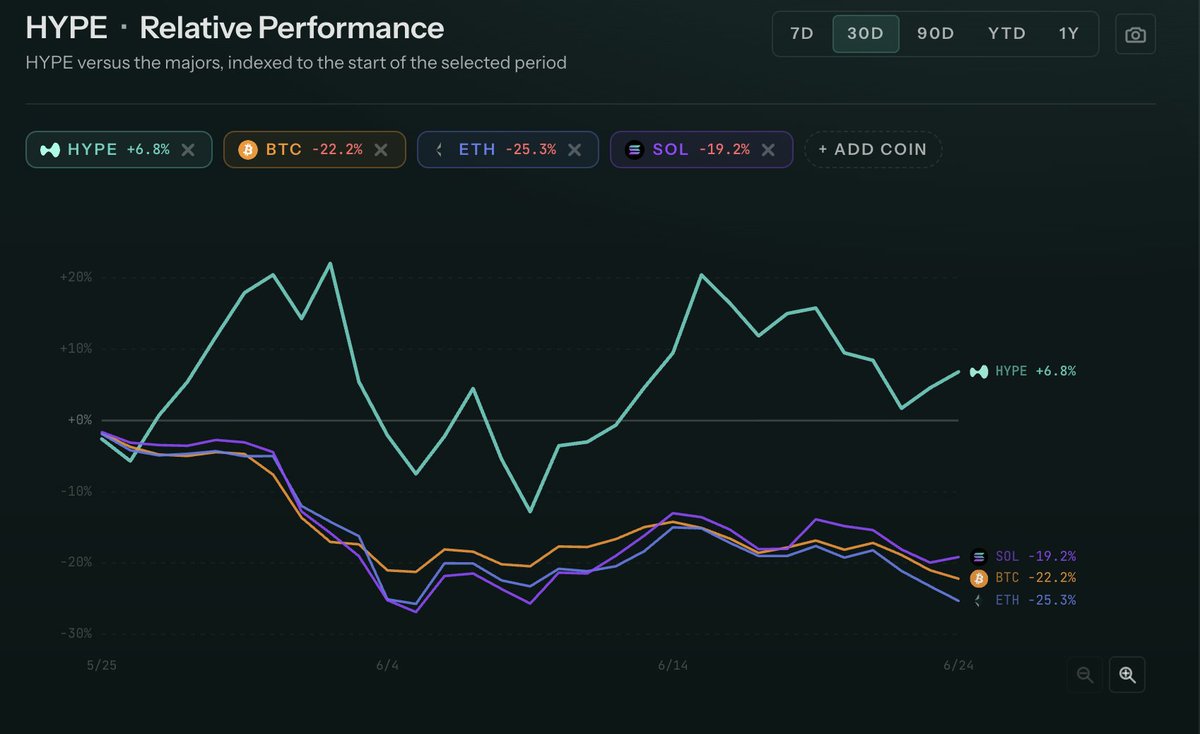Remove SOL coin from comparison
This screenshot has width=1200, height=734.
(x=768, y=149)
